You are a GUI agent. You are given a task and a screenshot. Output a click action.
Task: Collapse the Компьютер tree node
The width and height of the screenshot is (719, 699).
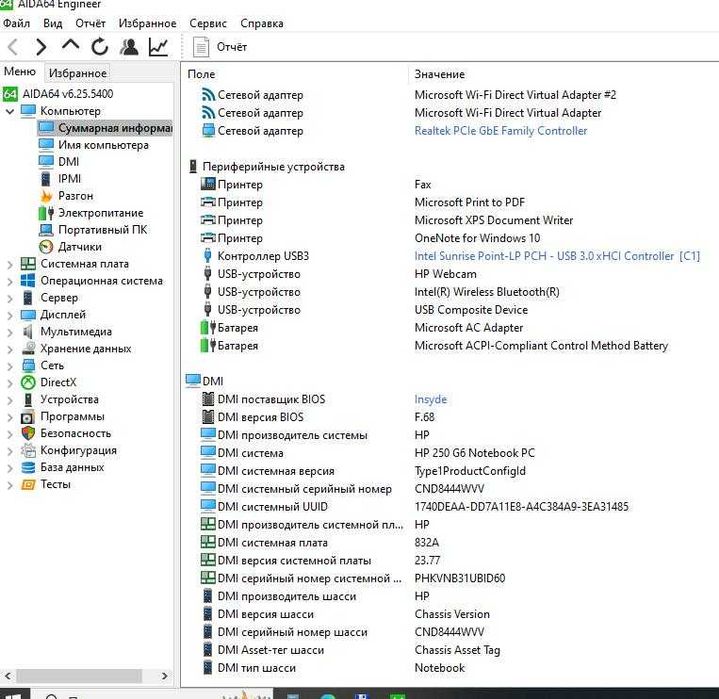[x=10, y=111]
